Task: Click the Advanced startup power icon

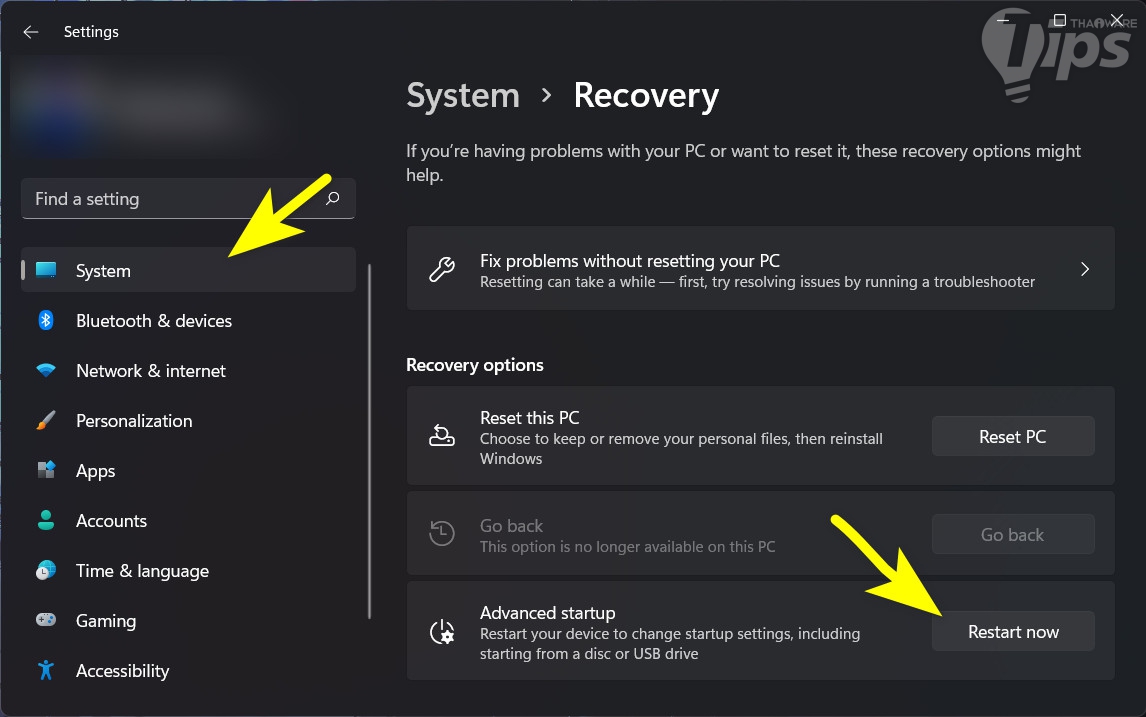Action: click(442, 632)
